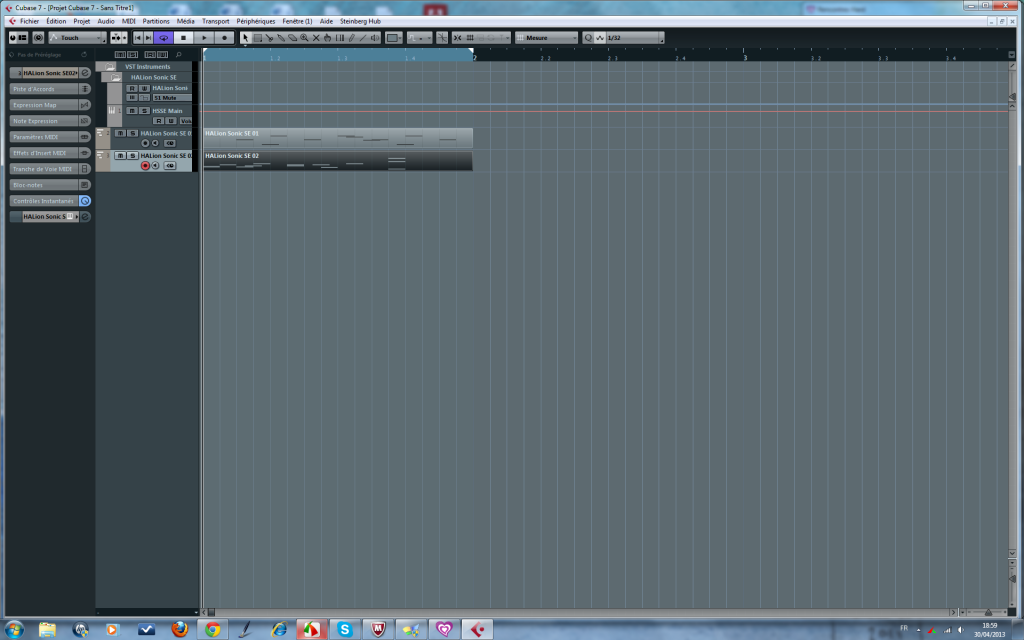Screen dimensions: 1024x640
Task: Select the Play speaker tool
Action: point(375,38)
